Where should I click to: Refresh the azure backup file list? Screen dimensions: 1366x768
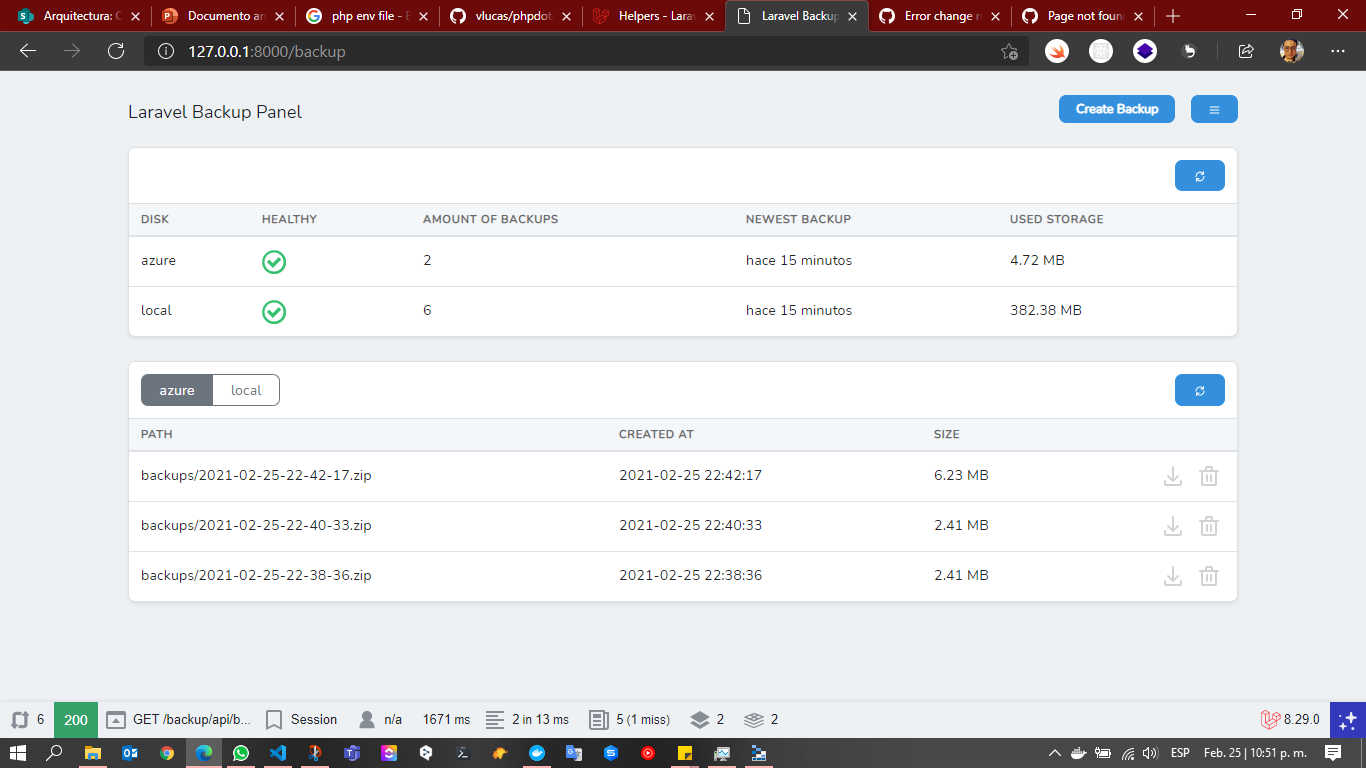point(1199,390)
